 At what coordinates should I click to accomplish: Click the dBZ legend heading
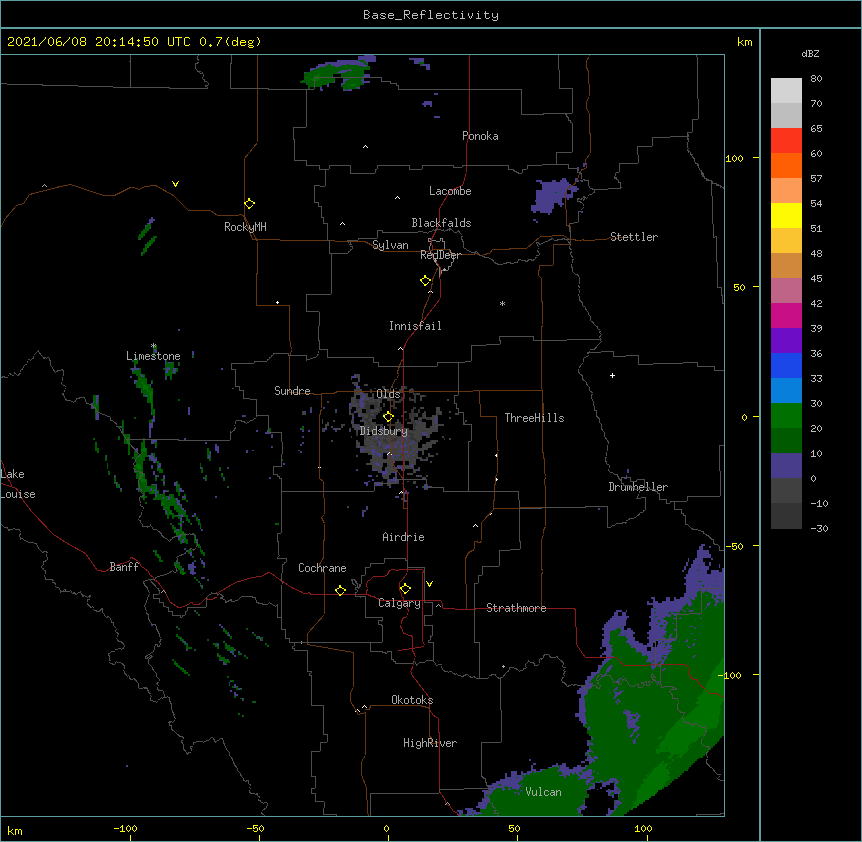pyautogui.click(x=810, y=53)
